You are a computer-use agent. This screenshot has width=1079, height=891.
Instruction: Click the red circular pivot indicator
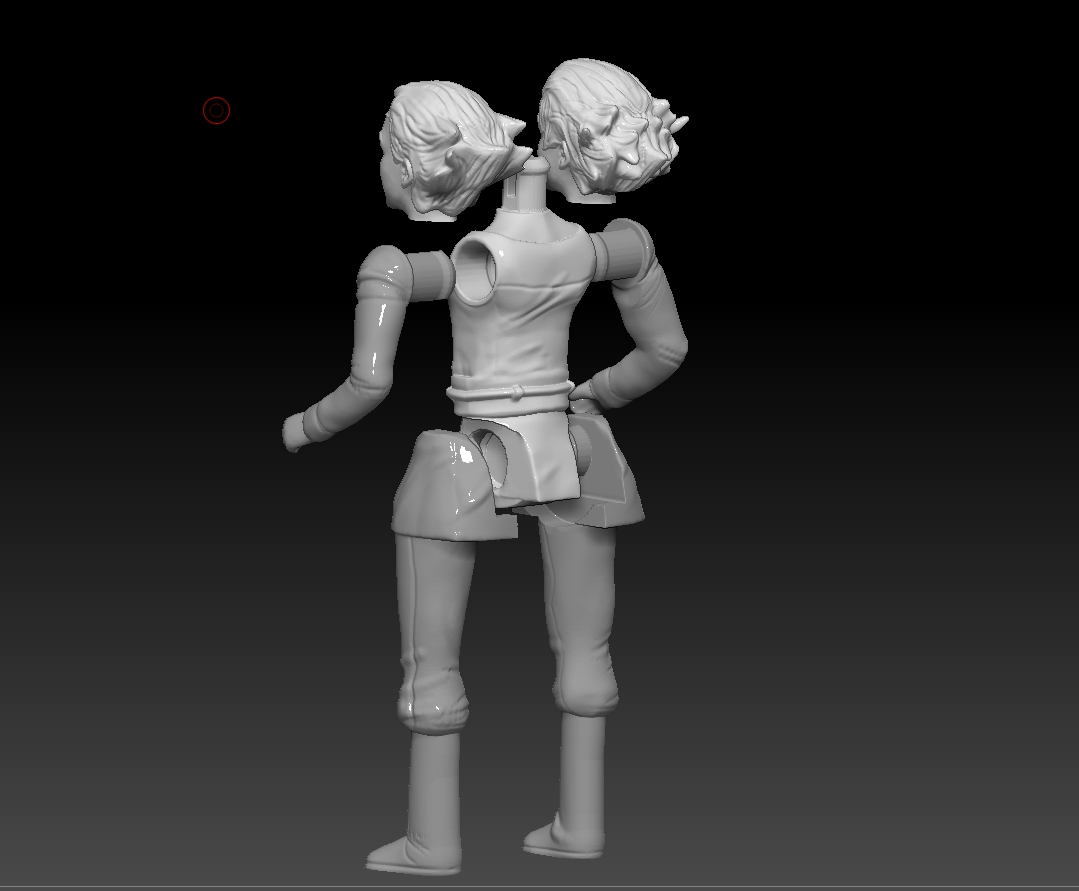216,111
